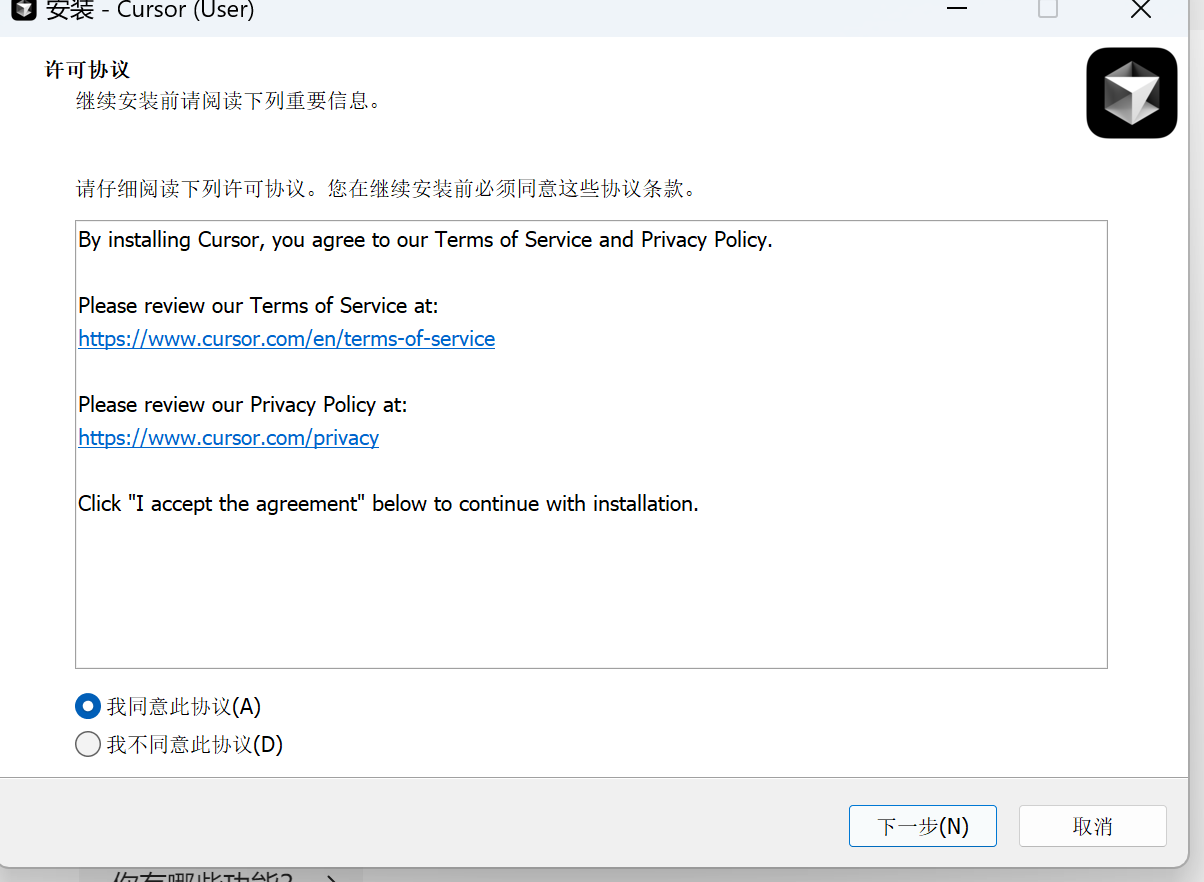Click the 'Click "I accept the agreement"' line

pos(388,503)
